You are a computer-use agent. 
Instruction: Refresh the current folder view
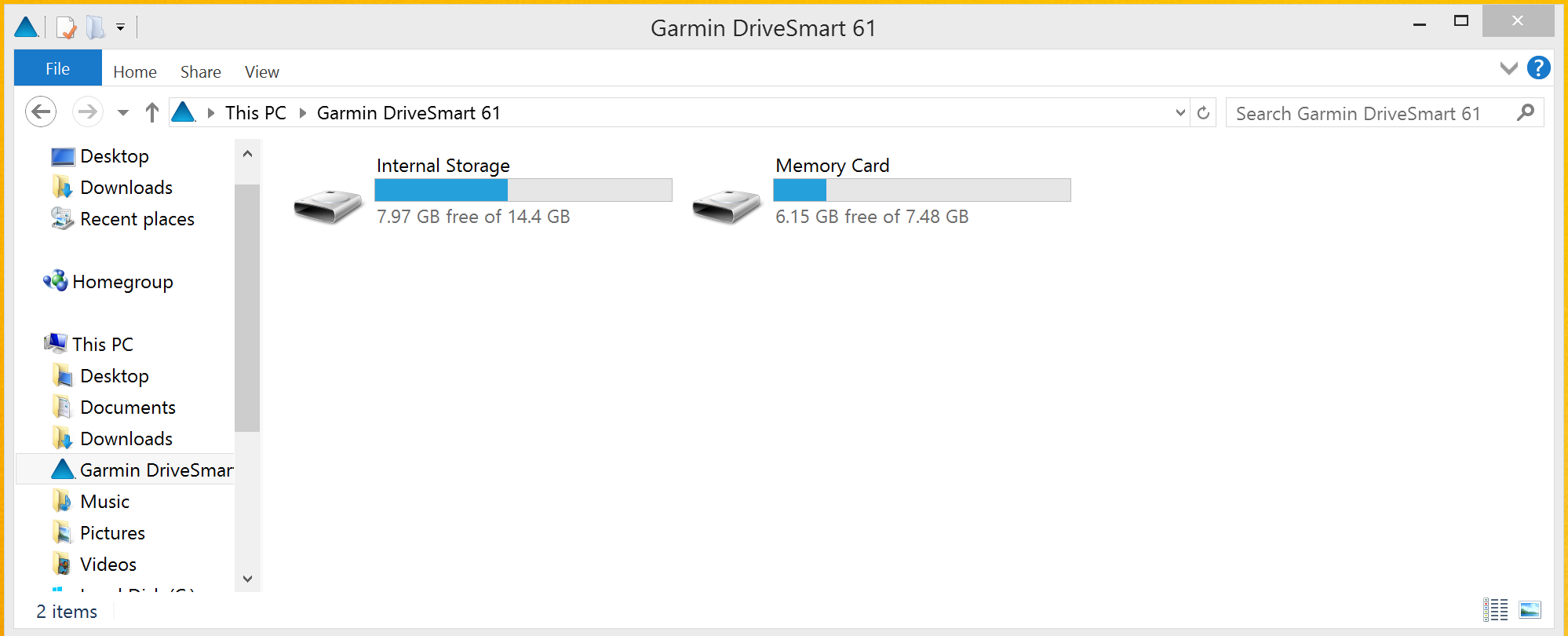[x=1203, y=113]
